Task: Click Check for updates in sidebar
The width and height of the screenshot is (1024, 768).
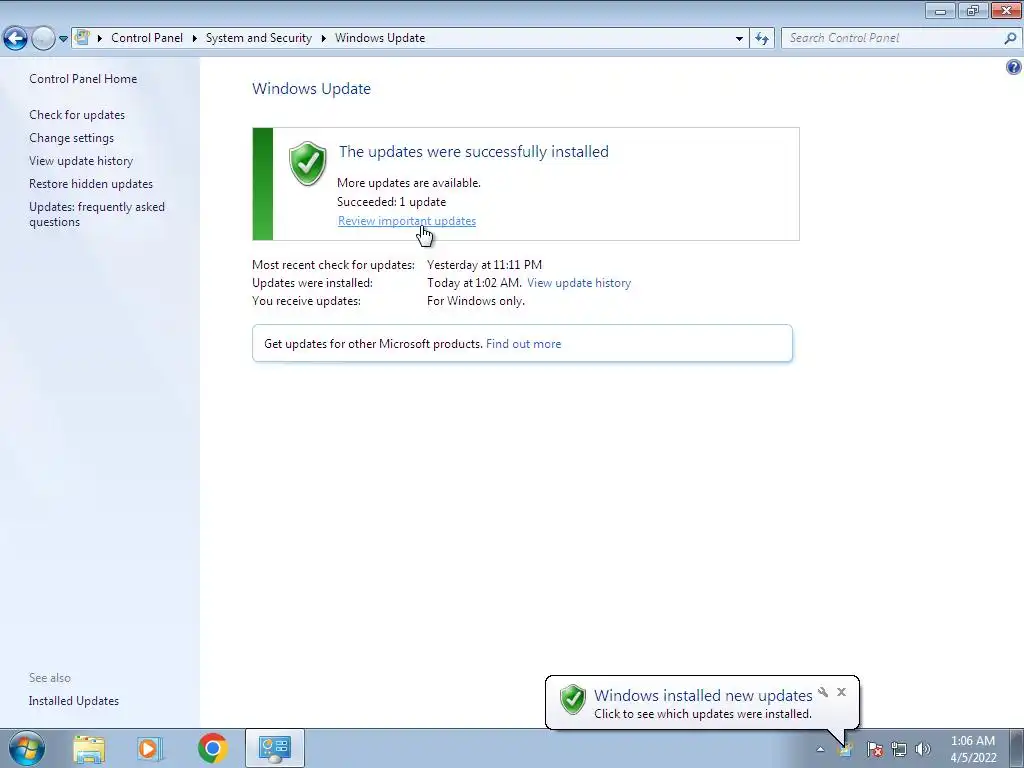Action: [x=77, y=114]
